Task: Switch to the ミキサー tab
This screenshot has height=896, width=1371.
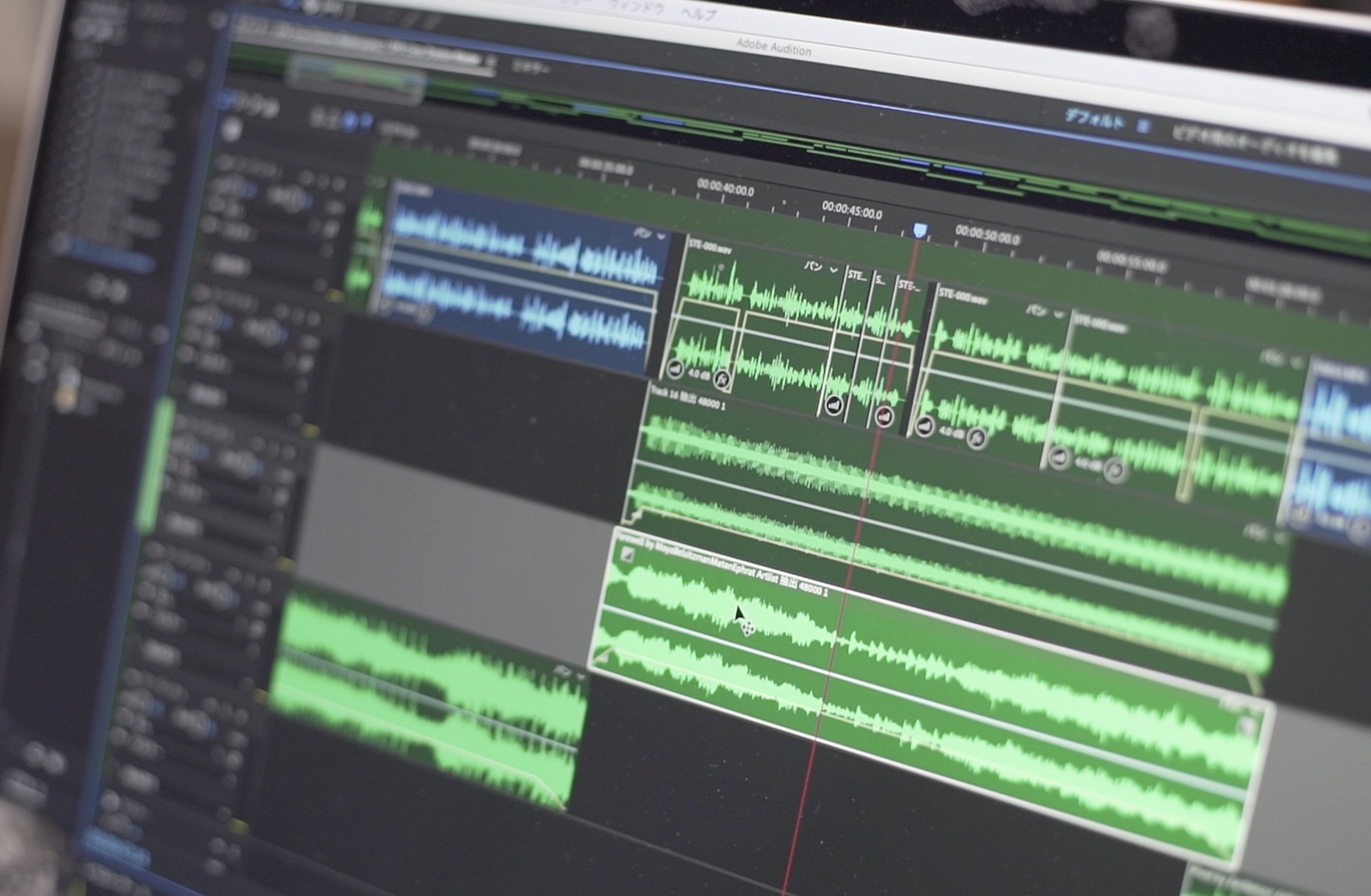Action: point(531,67)
